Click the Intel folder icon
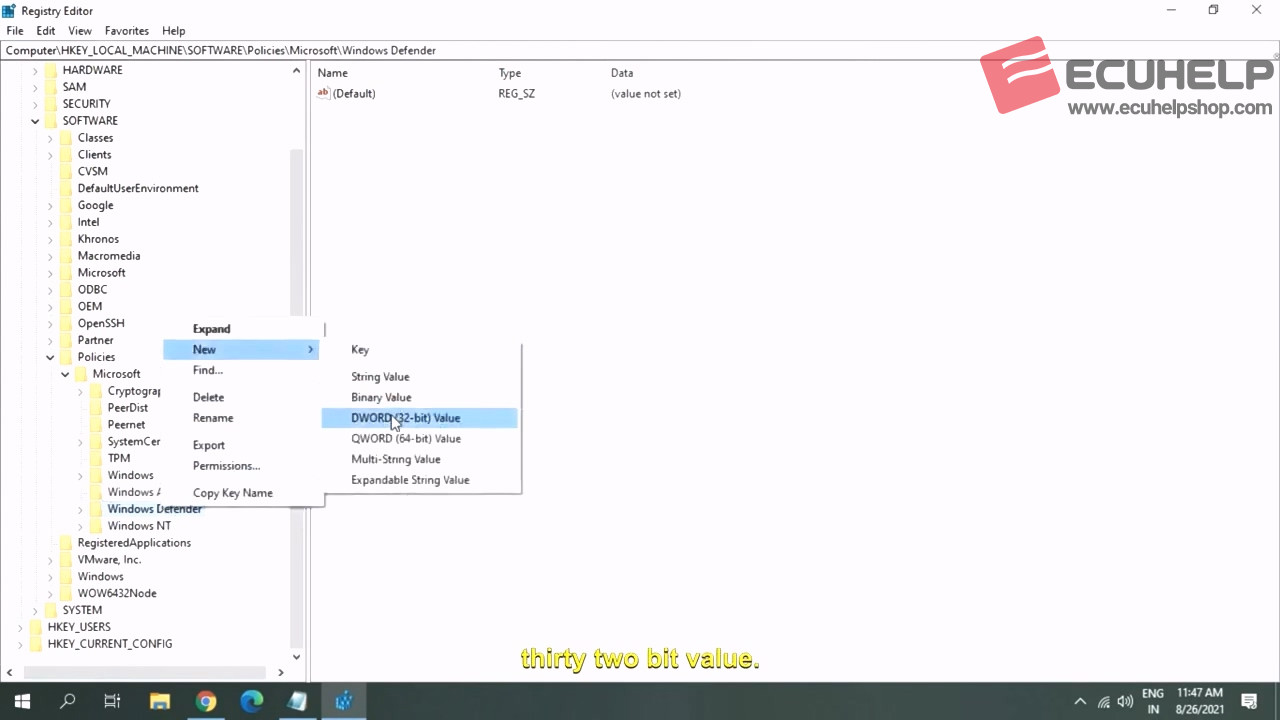Viewport: 1280px width, 720px height. tap(66, 222)
